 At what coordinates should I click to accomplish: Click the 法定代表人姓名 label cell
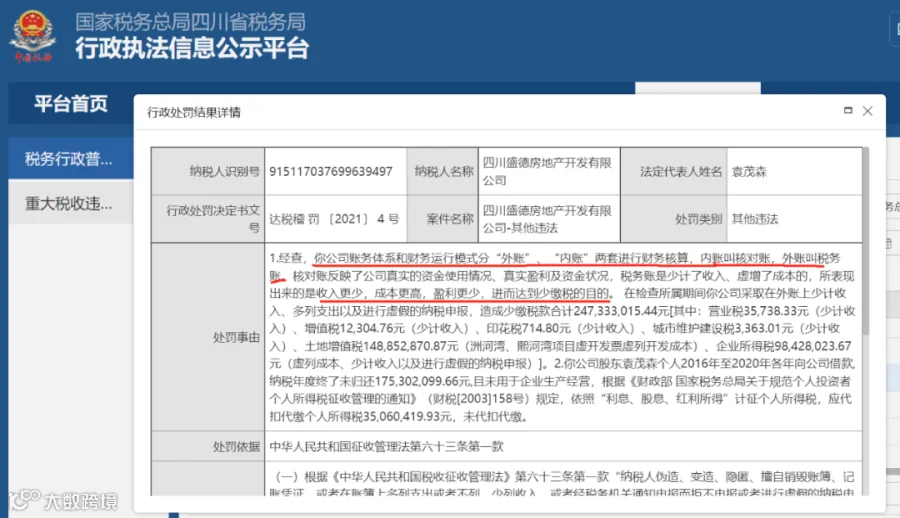point(674,171)
